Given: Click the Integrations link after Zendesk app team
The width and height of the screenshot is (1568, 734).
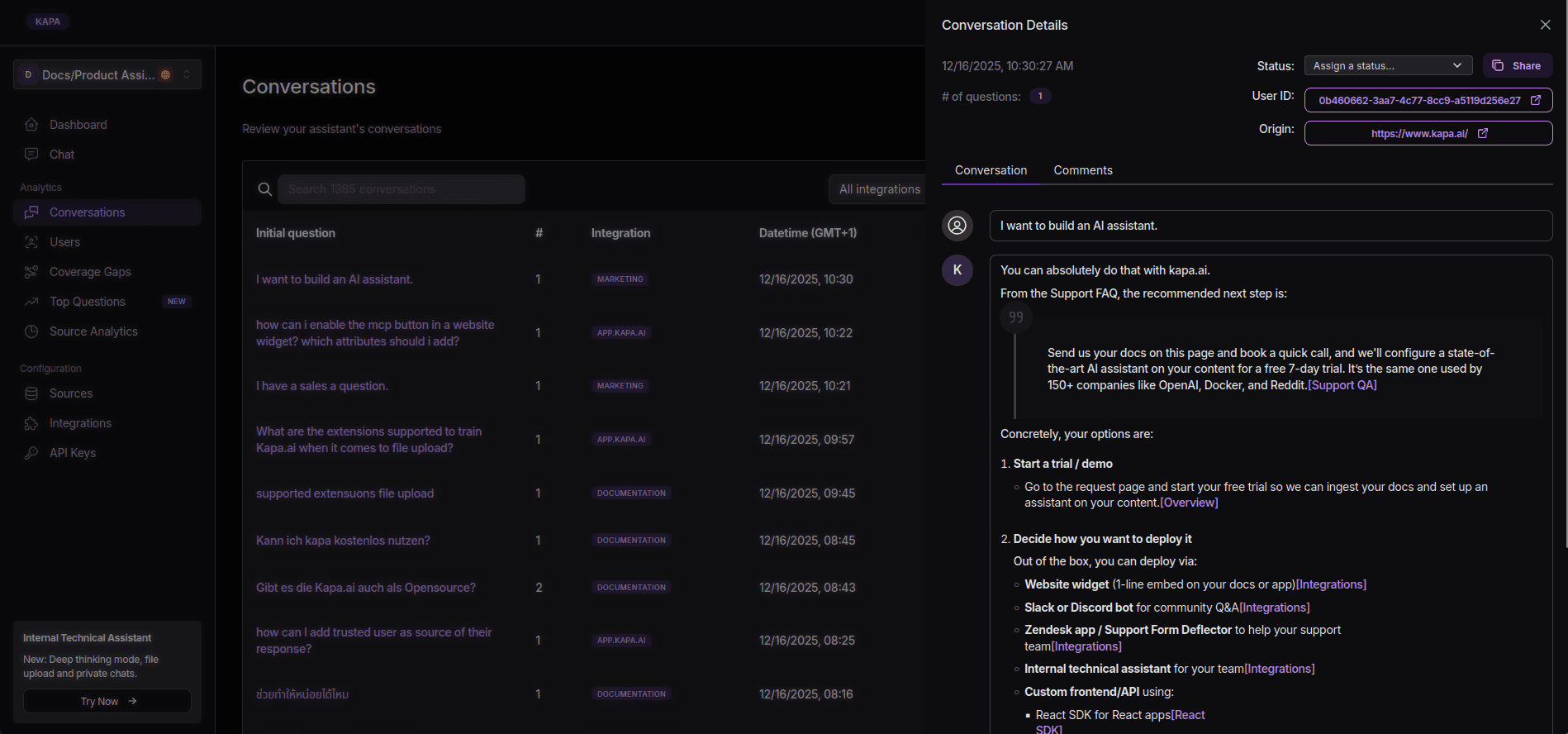Looking at the screenshot, I should (1086, 646).
